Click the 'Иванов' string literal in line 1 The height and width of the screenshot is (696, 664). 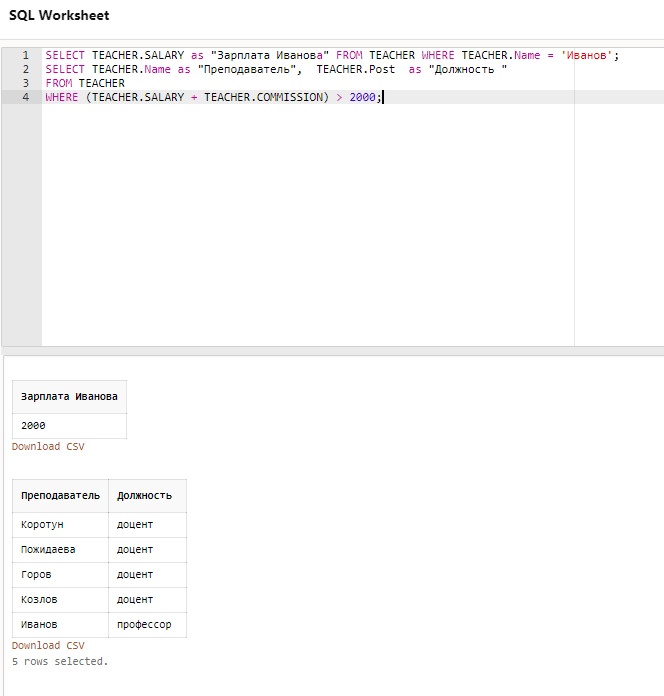click(587, 55)
